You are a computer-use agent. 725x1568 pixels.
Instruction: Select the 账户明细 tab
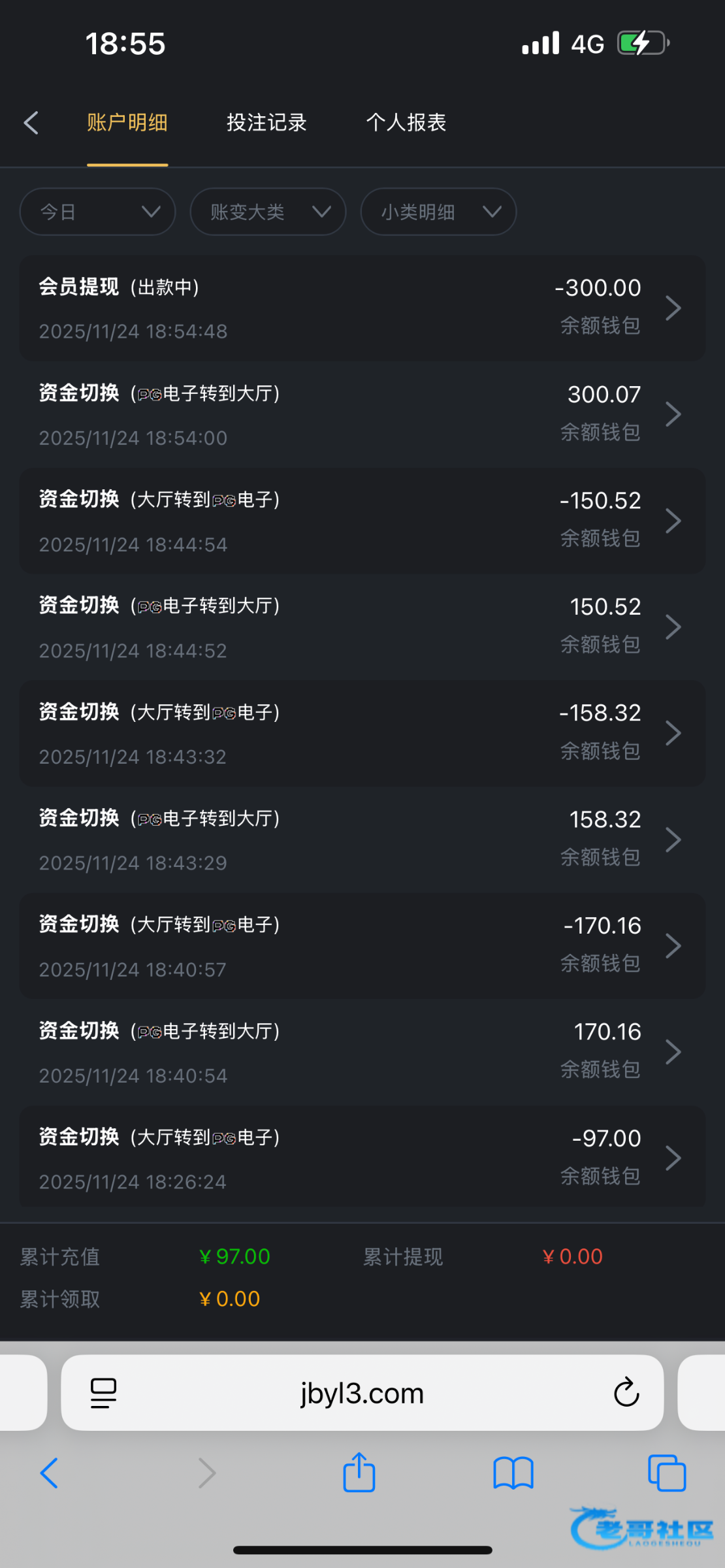point(127,123)
